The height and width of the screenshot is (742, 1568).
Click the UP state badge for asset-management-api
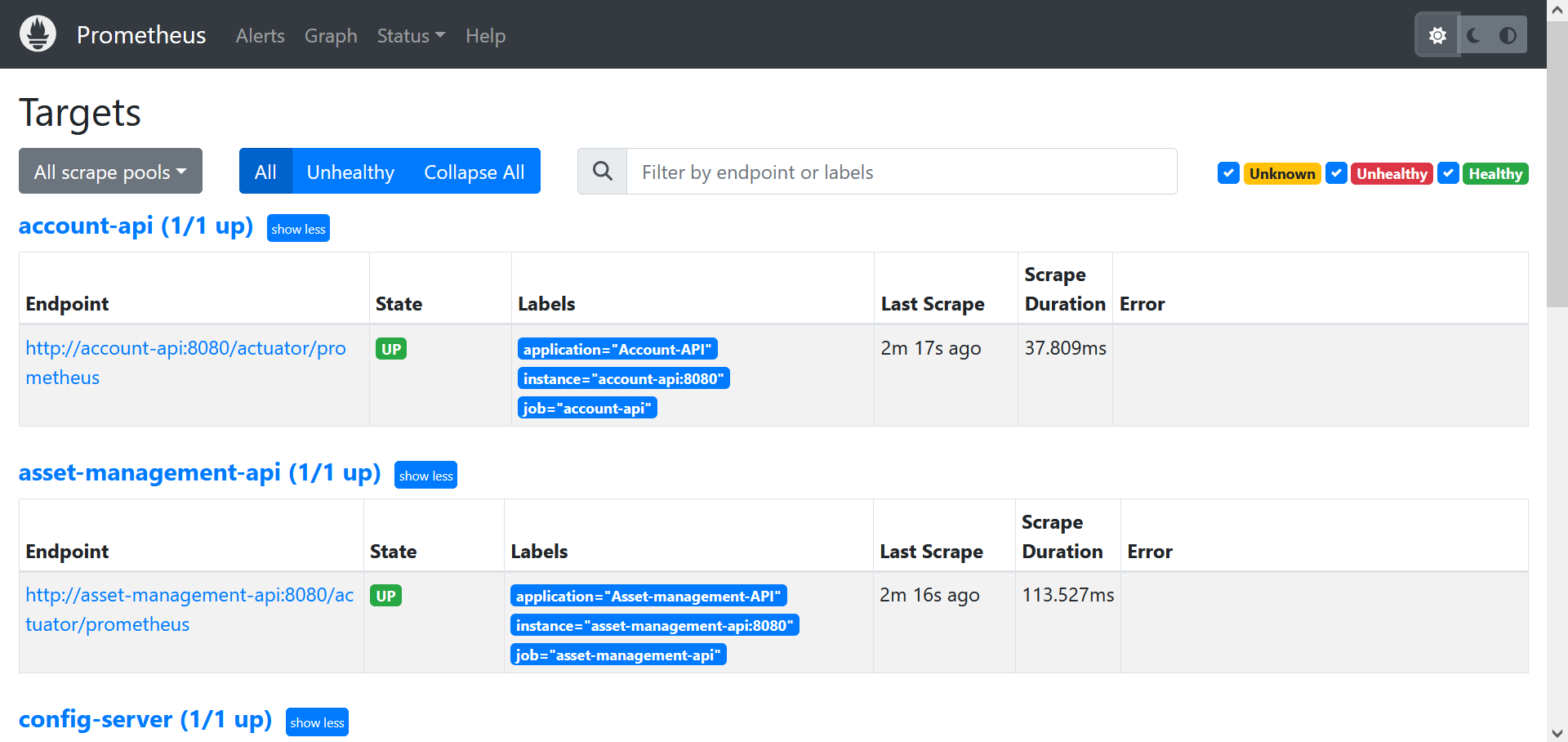(x=385, y=596)
